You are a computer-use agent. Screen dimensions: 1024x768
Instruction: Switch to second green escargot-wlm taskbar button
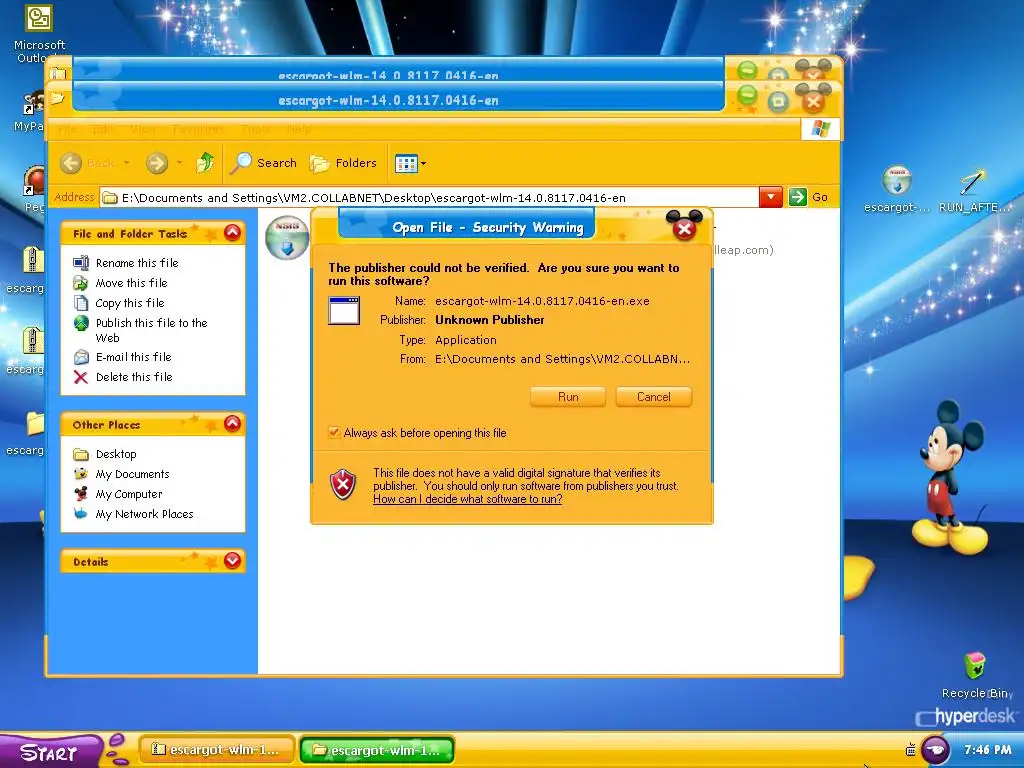[x=377, y=750]
